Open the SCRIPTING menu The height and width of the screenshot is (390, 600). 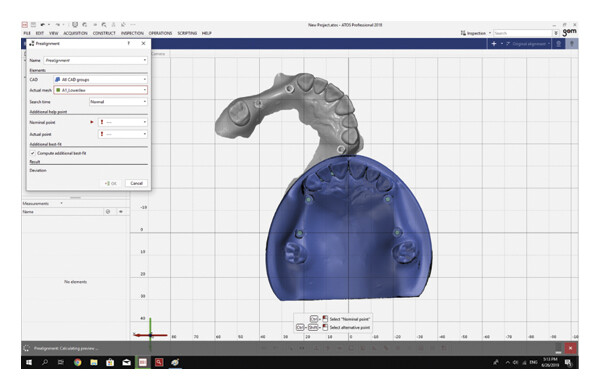pos(187,33)
